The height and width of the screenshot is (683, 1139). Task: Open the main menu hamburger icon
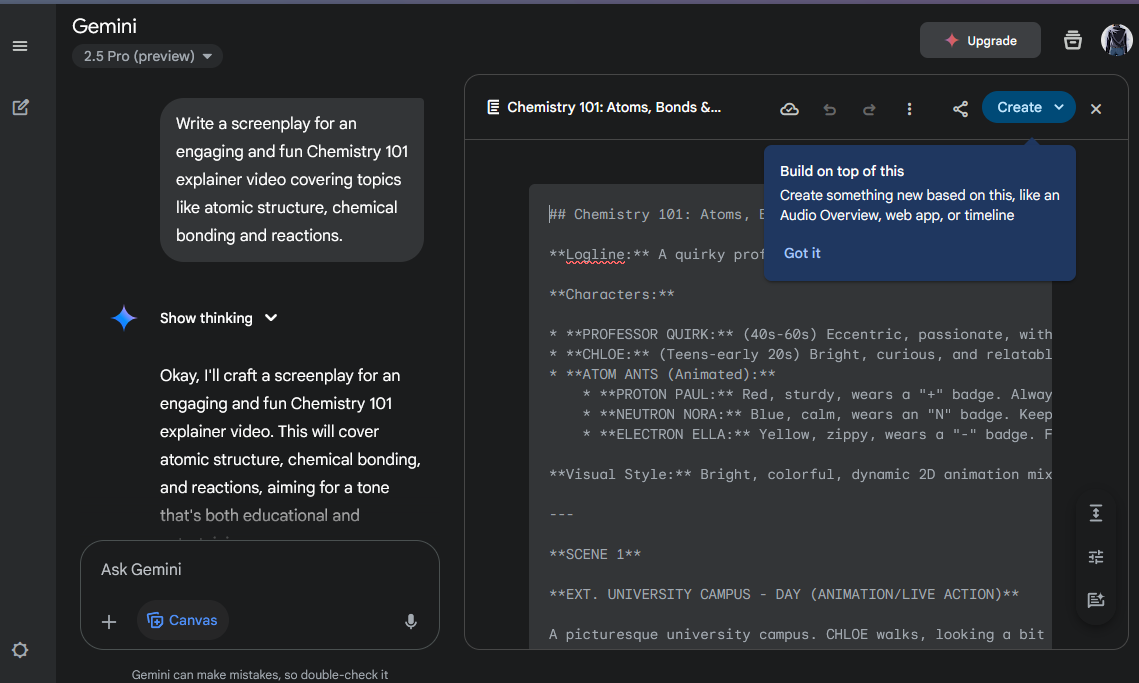[20, 47]
